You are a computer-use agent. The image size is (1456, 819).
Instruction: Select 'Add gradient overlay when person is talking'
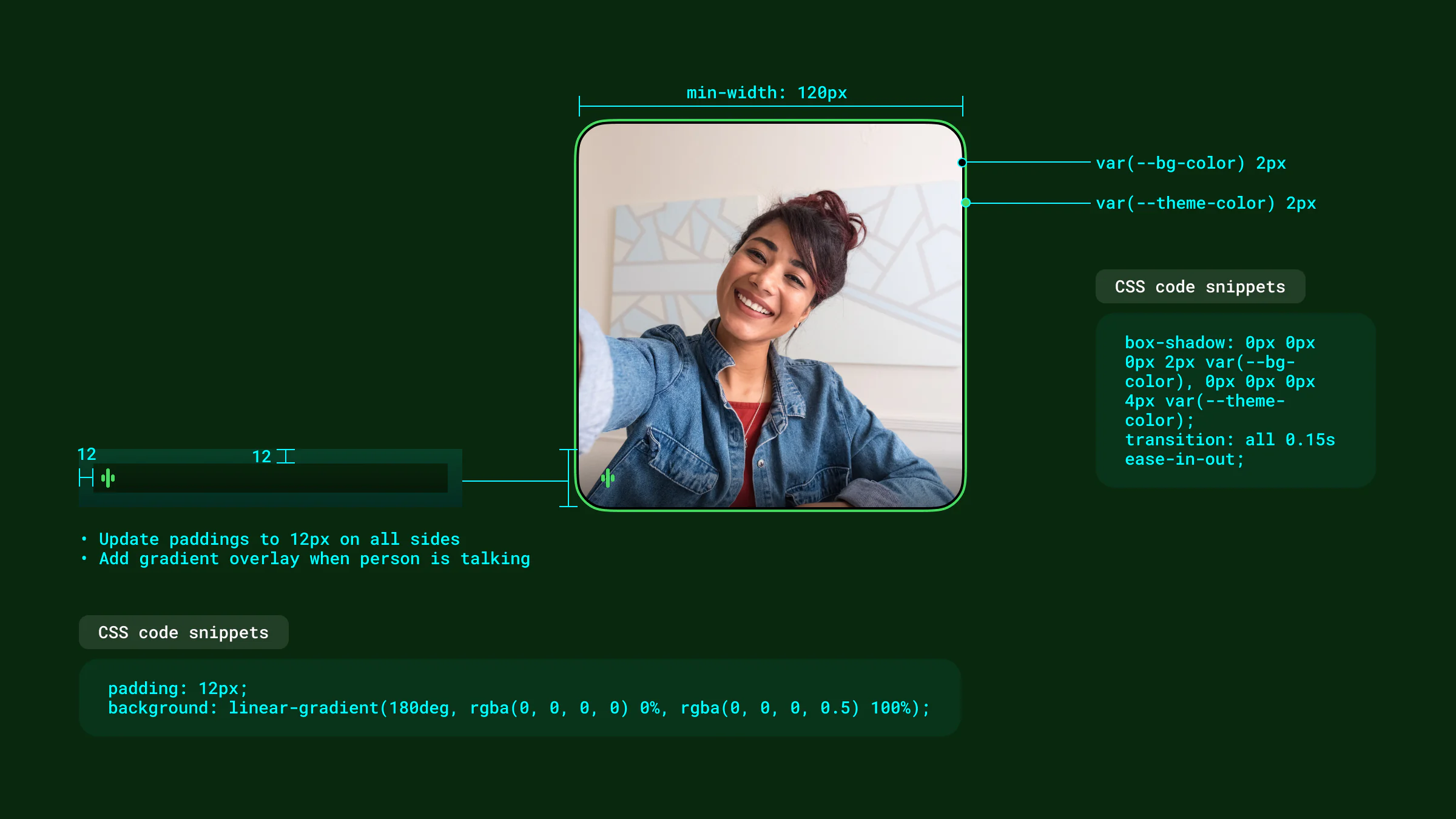coord(314,559)
